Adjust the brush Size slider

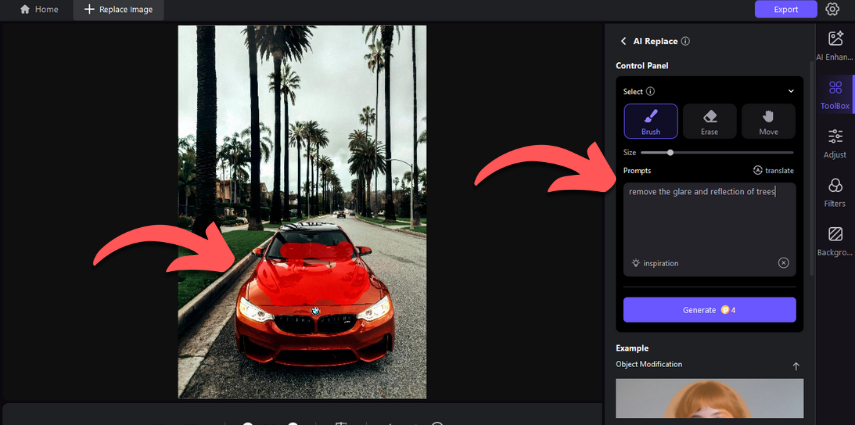(x=717, y=153)
